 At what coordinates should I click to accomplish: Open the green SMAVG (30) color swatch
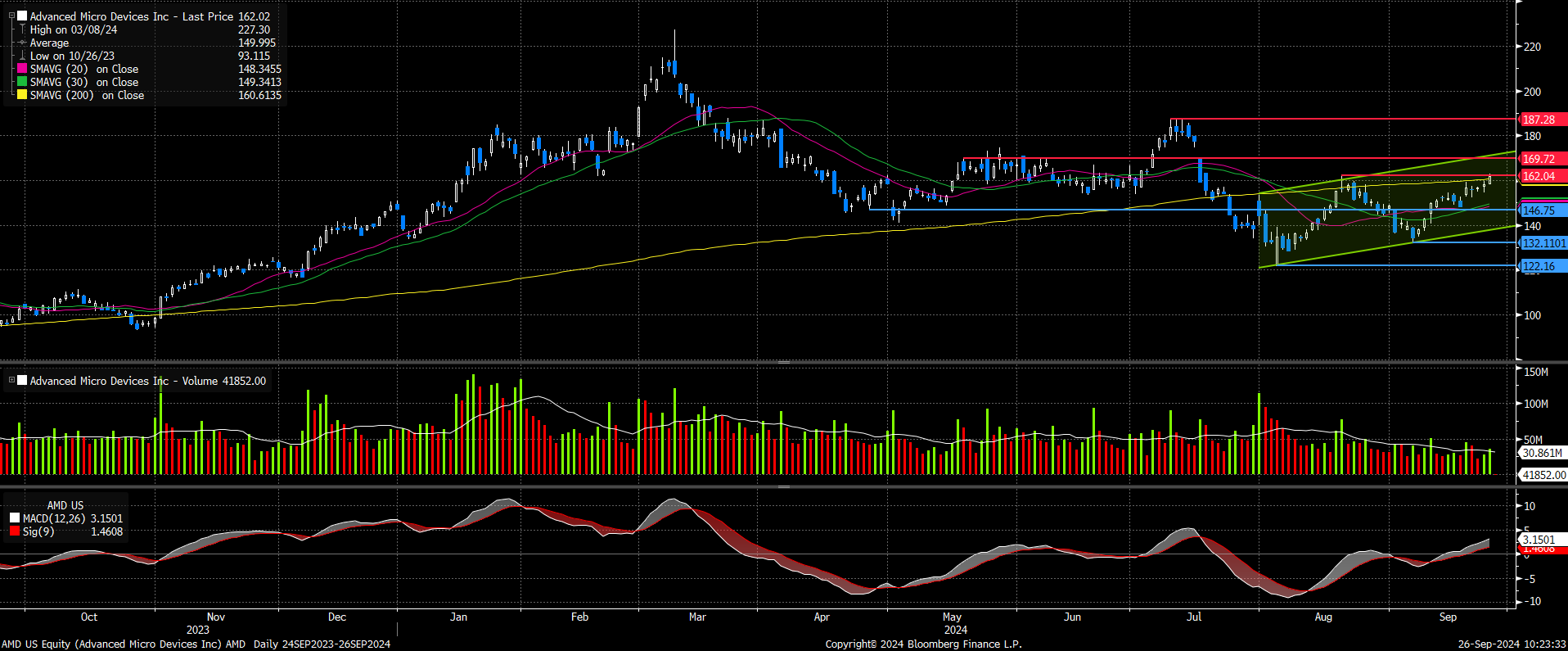[22, 82]
